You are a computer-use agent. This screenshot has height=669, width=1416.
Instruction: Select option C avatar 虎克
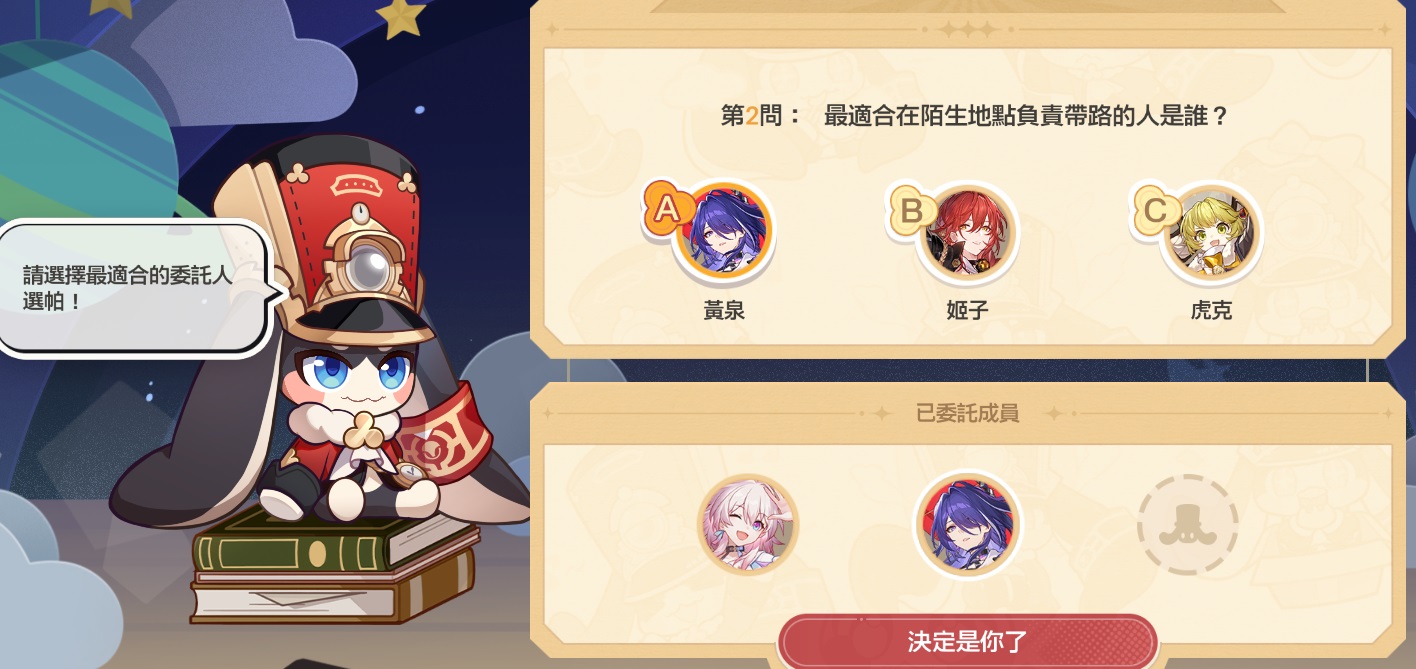(1211, 233)
